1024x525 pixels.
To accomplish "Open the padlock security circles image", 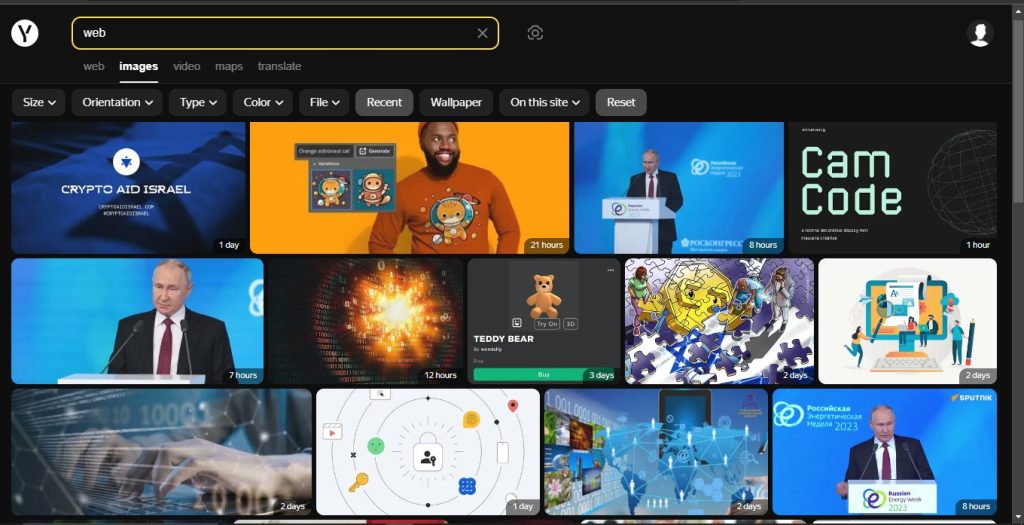I will pyautogui.click(x=428, y=452).
